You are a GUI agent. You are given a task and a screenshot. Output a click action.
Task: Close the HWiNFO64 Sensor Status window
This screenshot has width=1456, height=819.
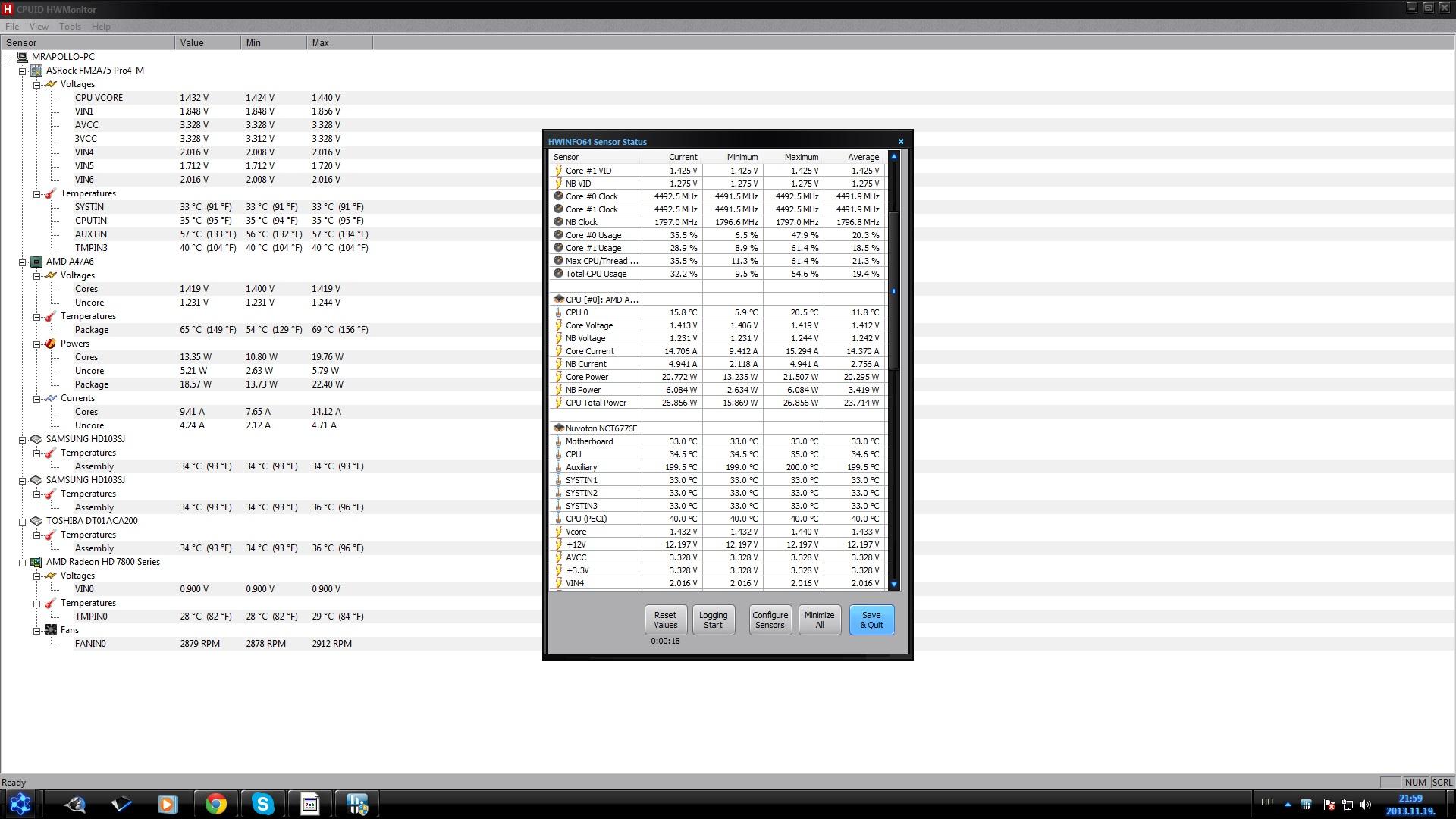[901, 142]
